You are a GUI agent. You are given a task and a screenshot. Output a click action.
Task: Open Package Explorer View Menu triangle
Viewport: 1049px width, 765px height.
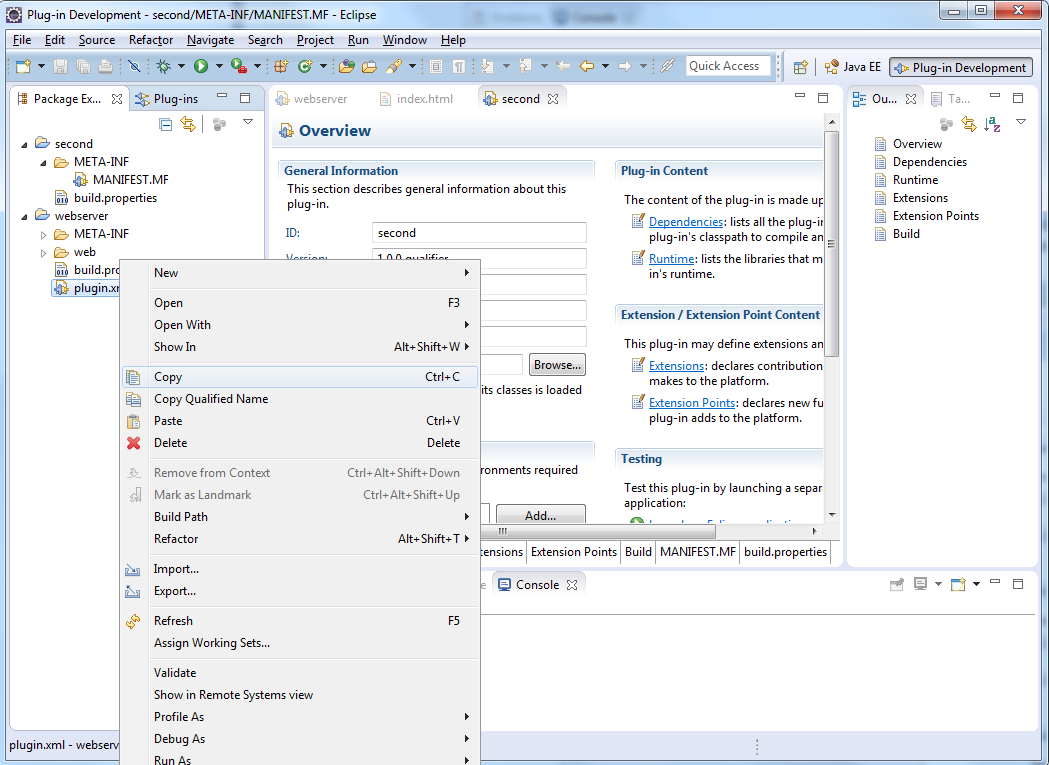tap(248, 122)
